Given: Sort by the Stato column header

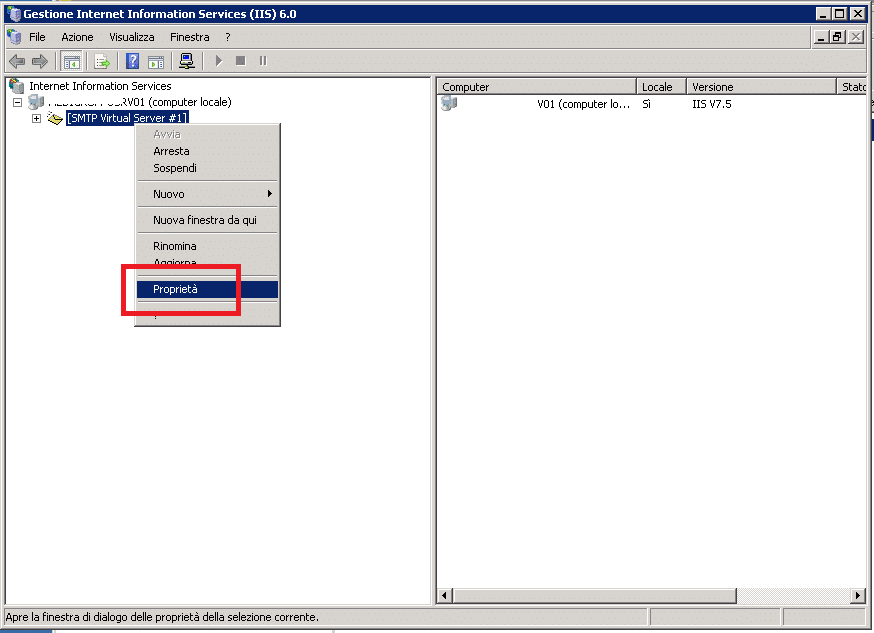Looking at the screenshot, I should pyautogui.click(x=853, y=86).
